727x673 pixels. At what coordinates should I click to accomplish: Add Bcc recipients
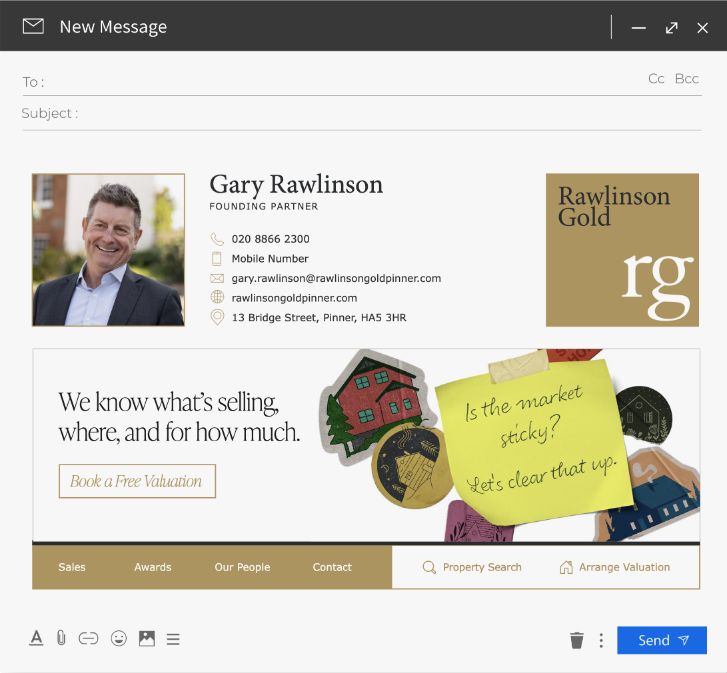pos(687,78)
